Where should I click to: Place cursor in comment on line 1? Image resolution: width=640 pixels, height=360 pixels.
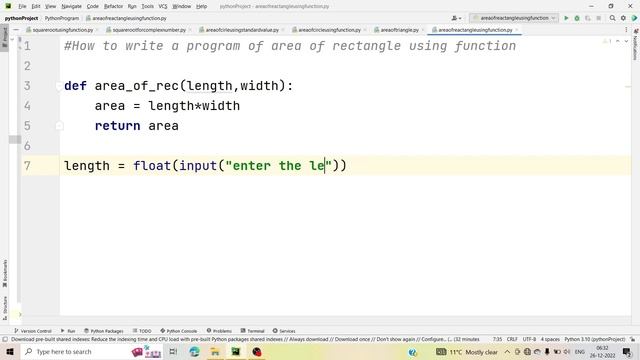point(290,46)
